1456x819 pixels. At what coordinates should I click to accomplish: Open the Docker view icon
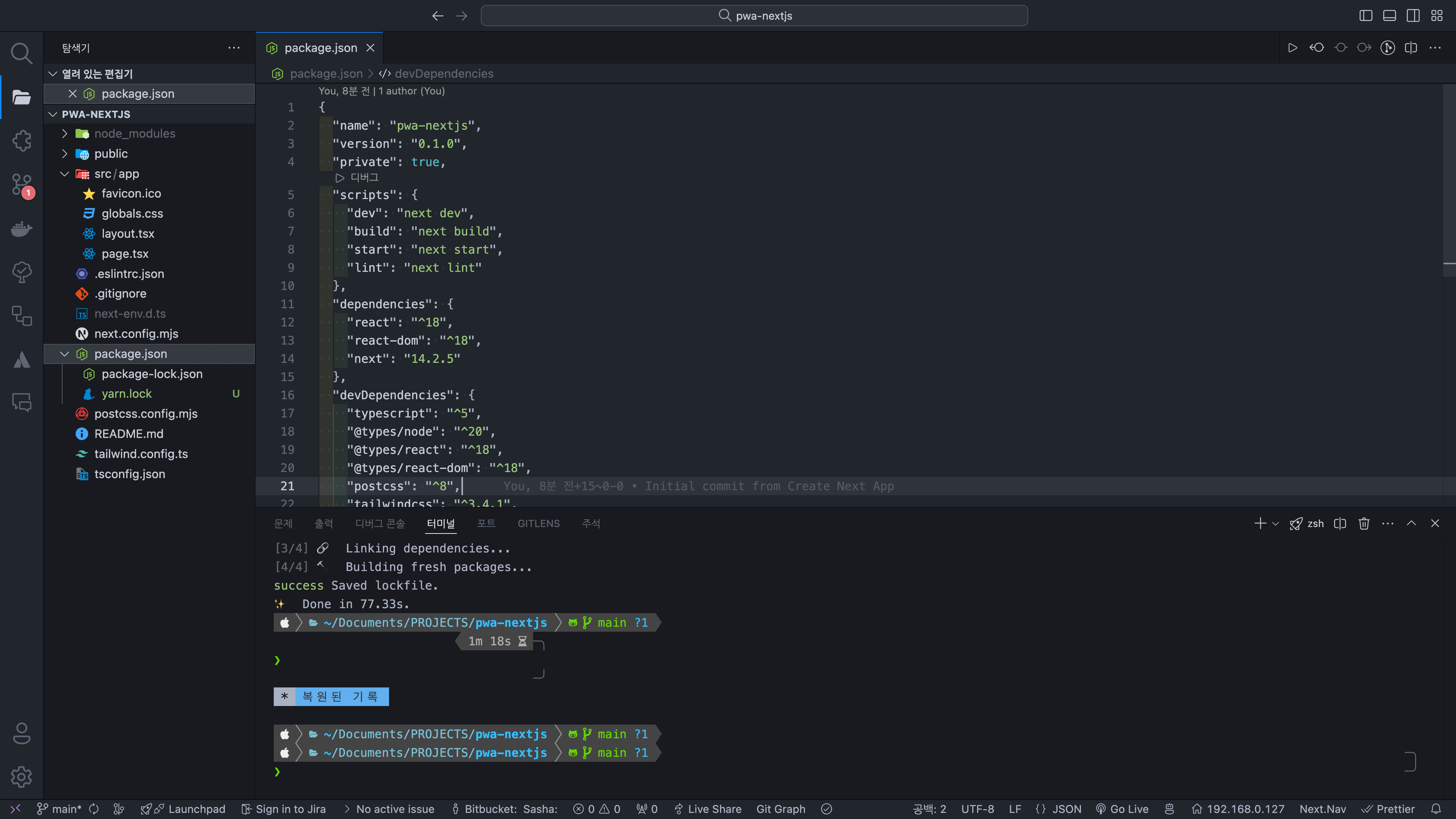(22, 229)
